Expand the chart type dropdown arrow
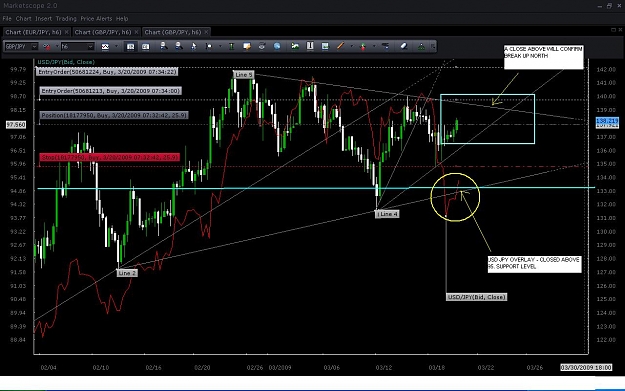The height and width of the screenshot is (391, 625). tap(116, 47)
